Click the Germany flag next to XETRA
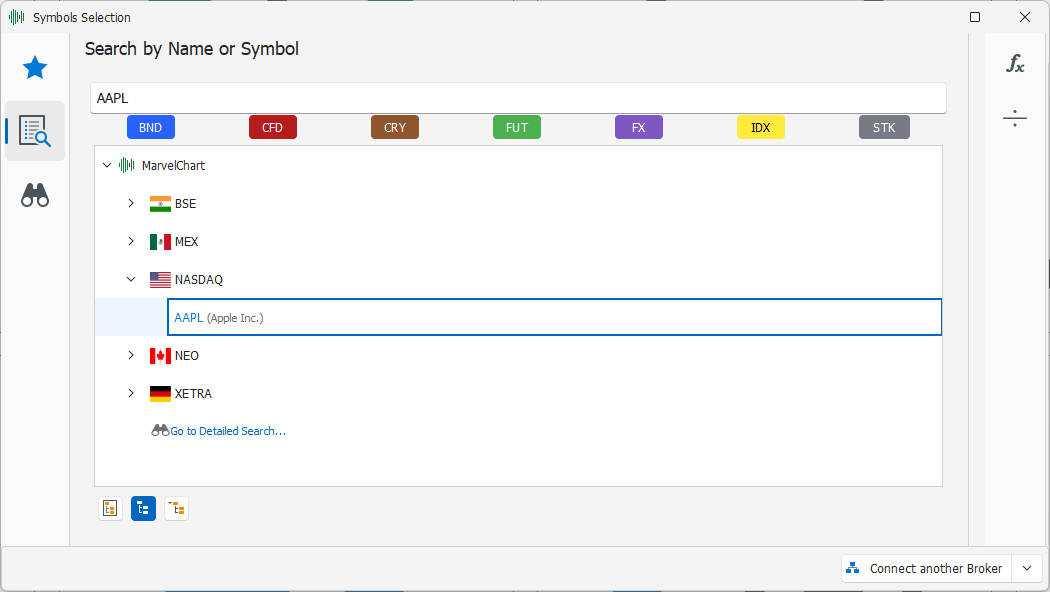Viewport: 1050px width, 592px height. 160,394
